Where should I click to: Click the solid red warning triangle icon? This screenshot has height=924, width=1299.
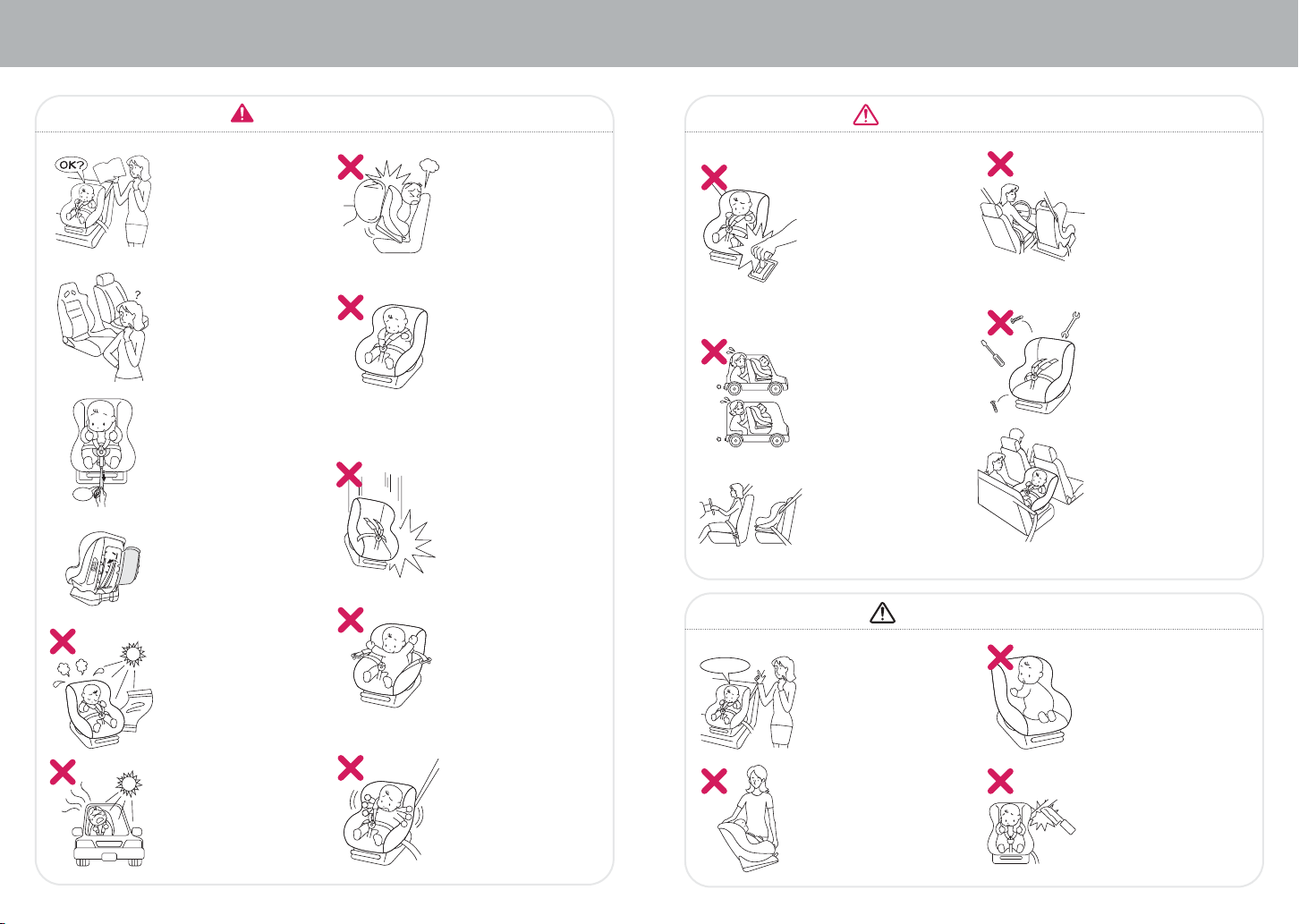242,114
